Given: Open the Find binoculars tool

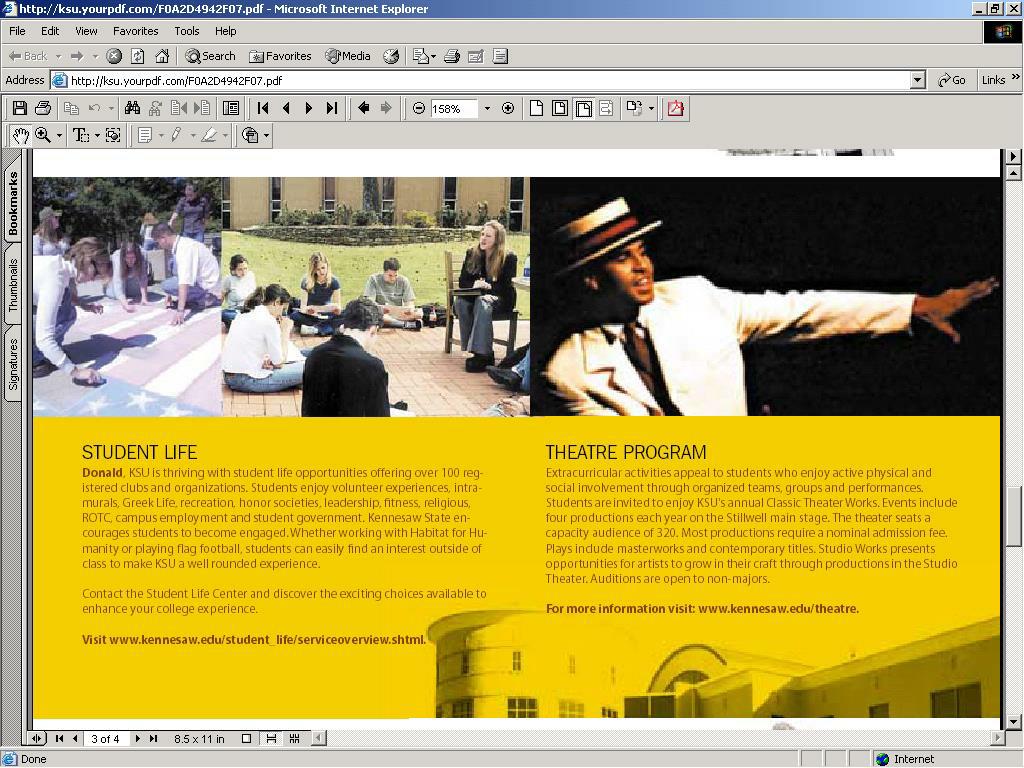Looking at the screenshot, I should (133, 108).
